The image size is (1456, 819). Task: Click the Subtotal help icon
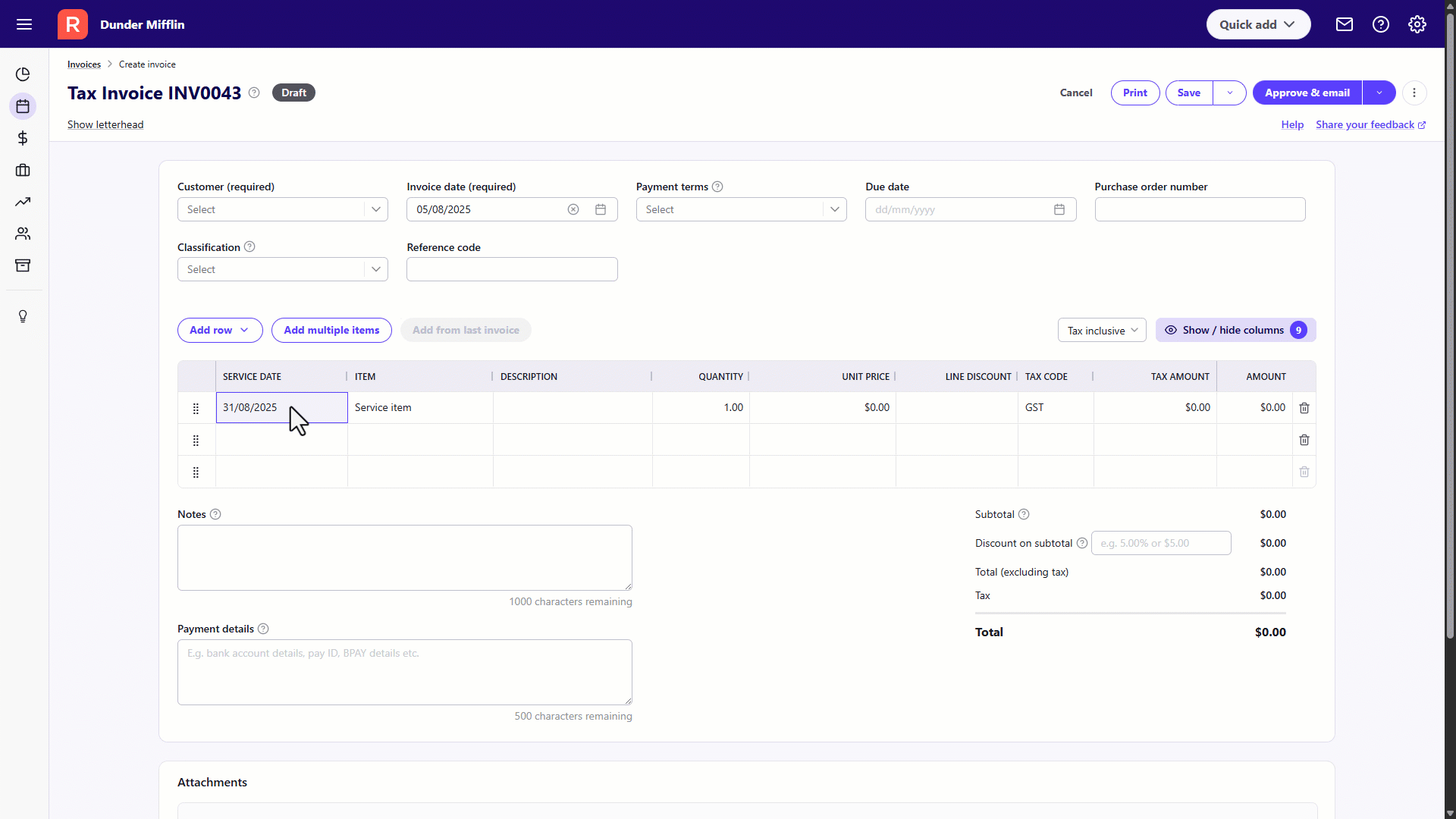tap(1024, 514)
